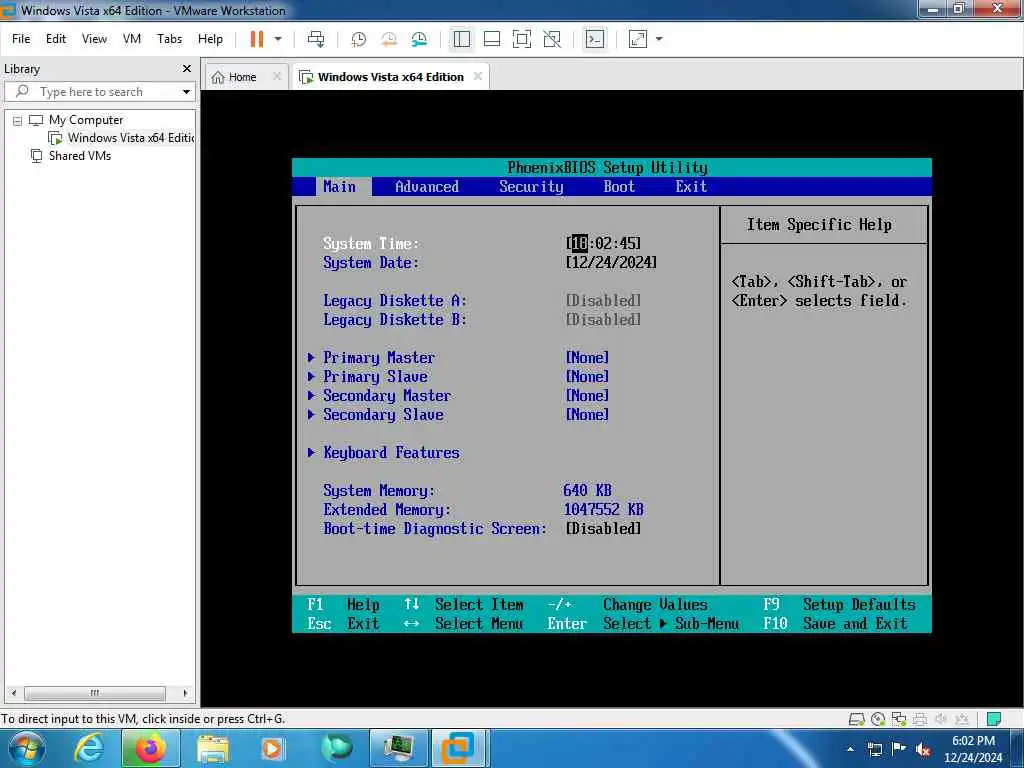Image resolution: width=1024 pixels, height=768 pixels.
Task: Toggle the library sidebar view icon
Action: tap(462, 39)
